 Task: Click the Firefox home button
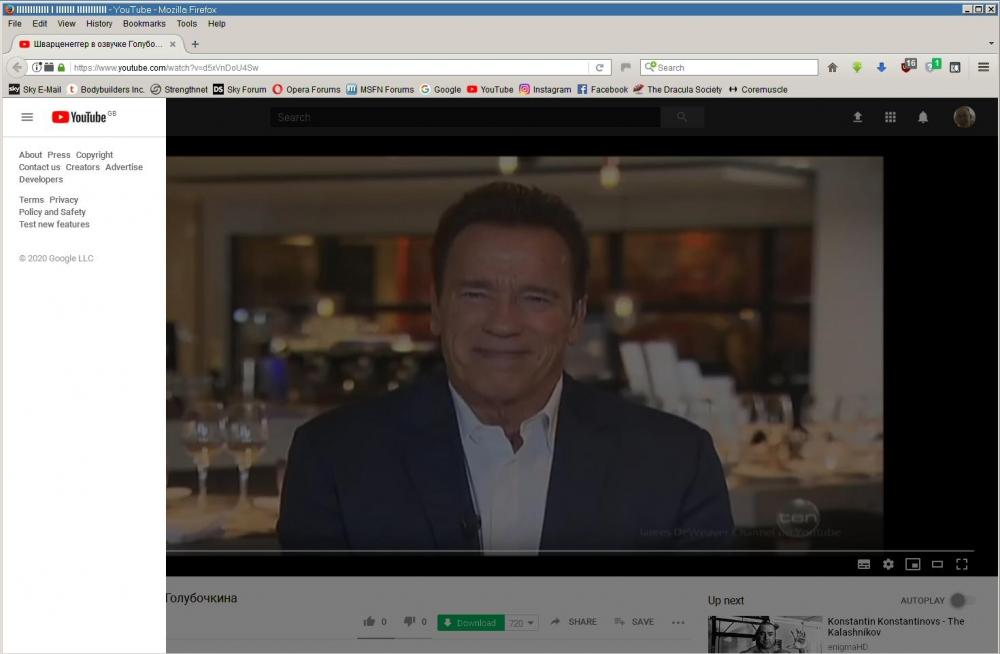point(832,67)
